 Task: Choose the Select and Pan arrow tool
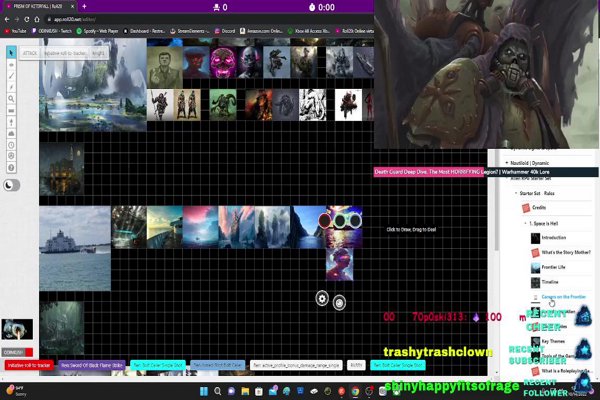point(11,52)
